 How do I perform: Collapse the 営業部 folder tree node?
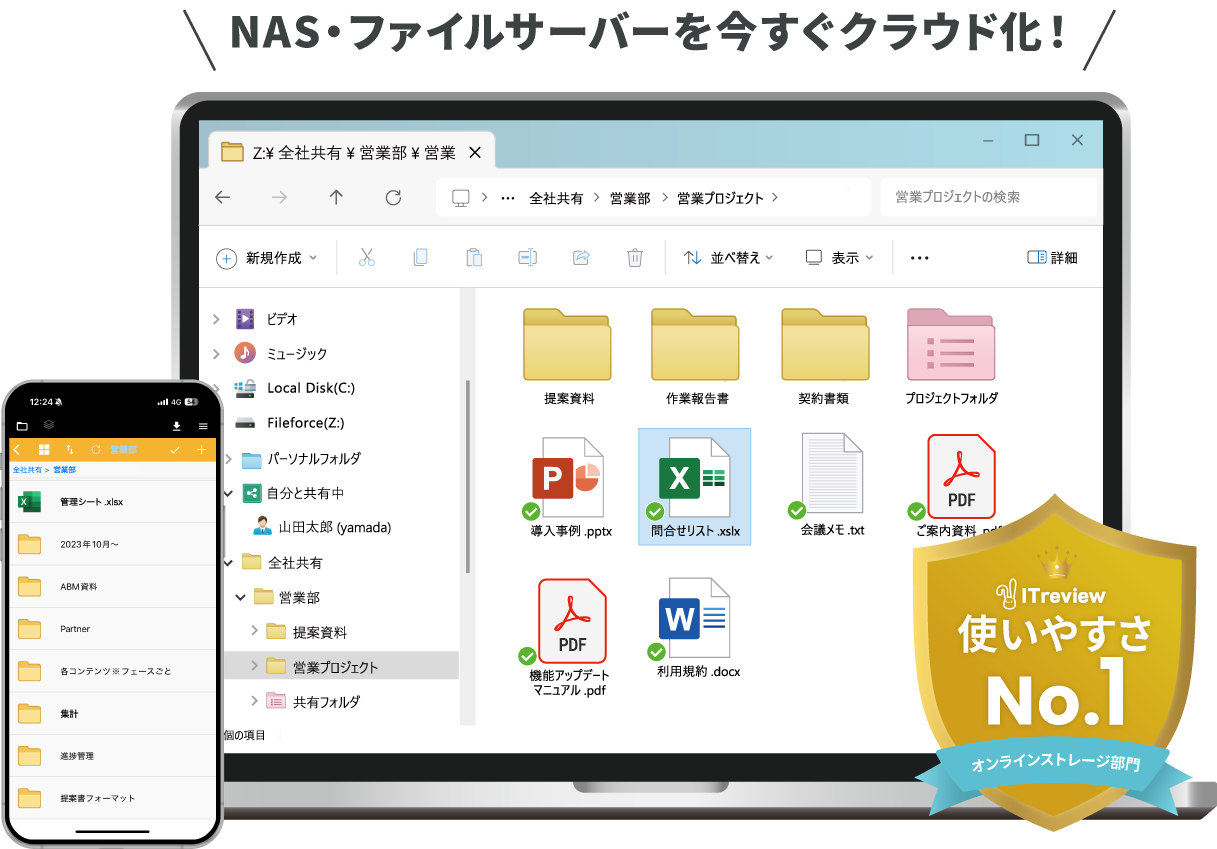coord(240,597)
